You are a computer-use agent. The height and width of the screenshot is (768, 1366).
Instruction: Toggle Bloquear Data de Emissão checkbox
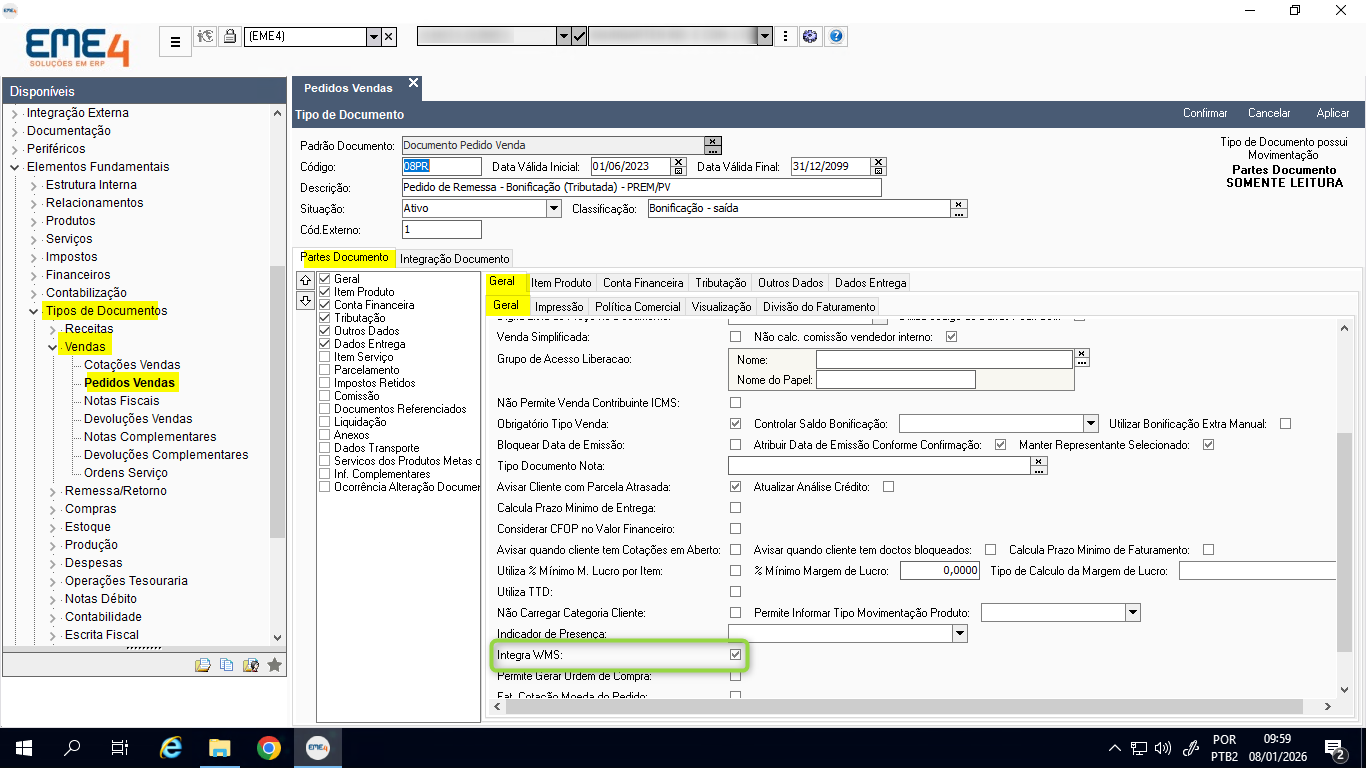point(736,445)
